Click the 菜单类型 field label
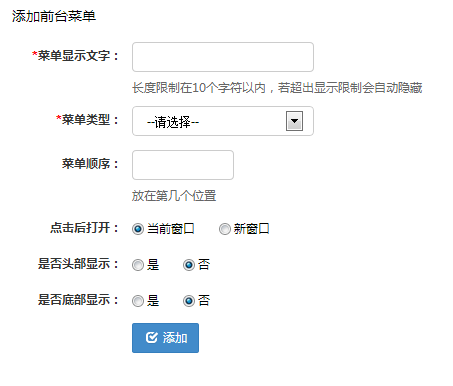Viewport: 453px width, 386px height. tap(87, 120)
